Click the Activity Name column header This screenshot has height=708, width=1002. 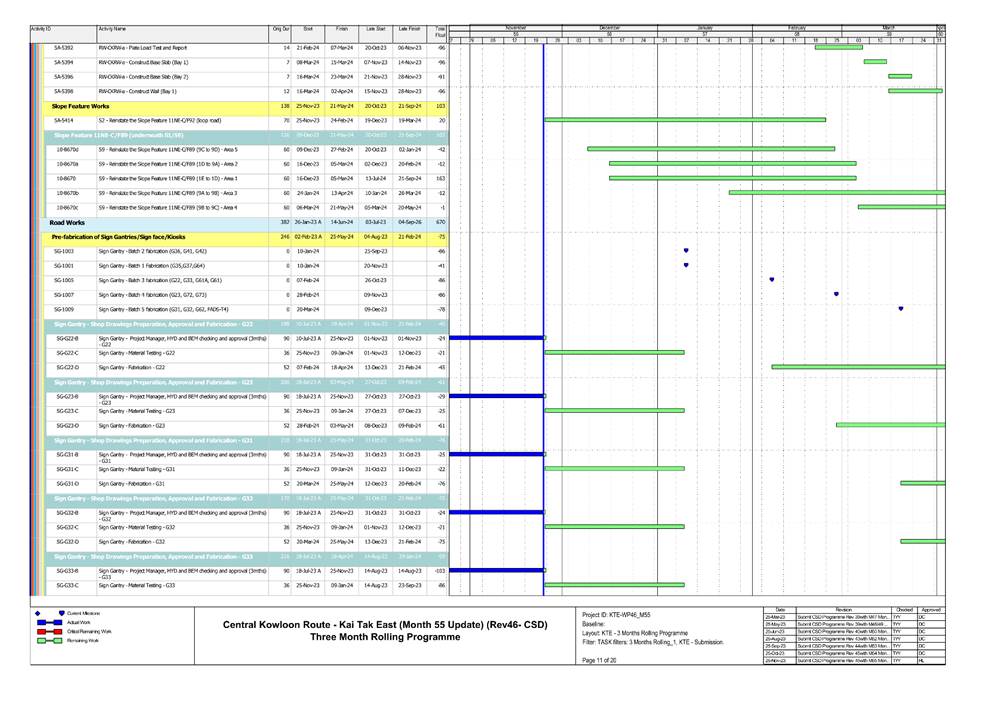click(112, 31)
